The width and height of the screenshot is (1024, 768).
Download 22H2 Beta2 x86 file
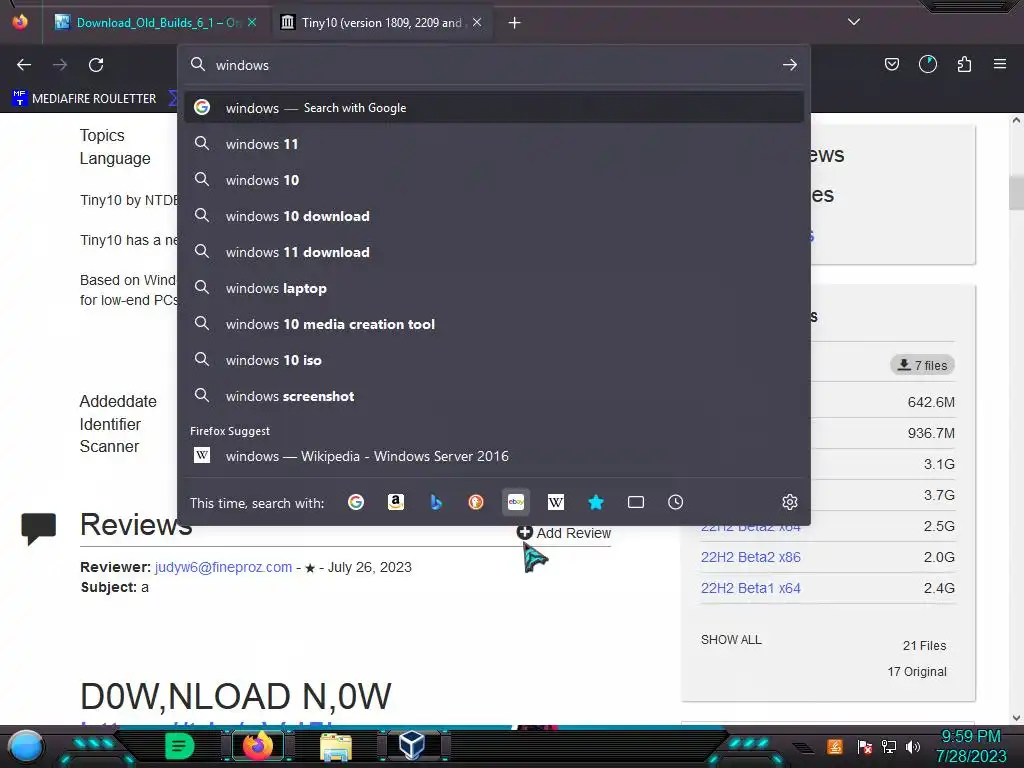click(x=750, y=557)
